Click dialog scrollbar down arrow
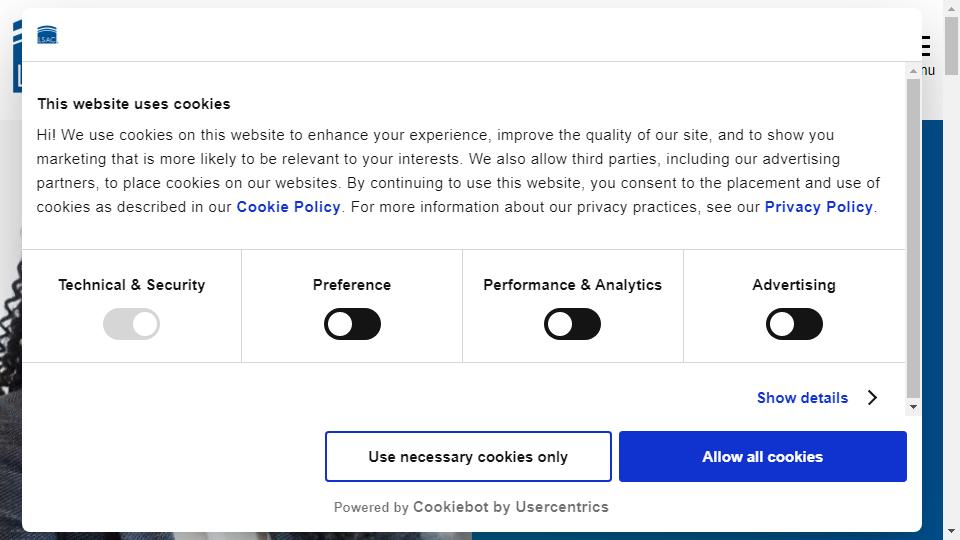The width and height of the screenshot is (960, 540). coord(913,407)
